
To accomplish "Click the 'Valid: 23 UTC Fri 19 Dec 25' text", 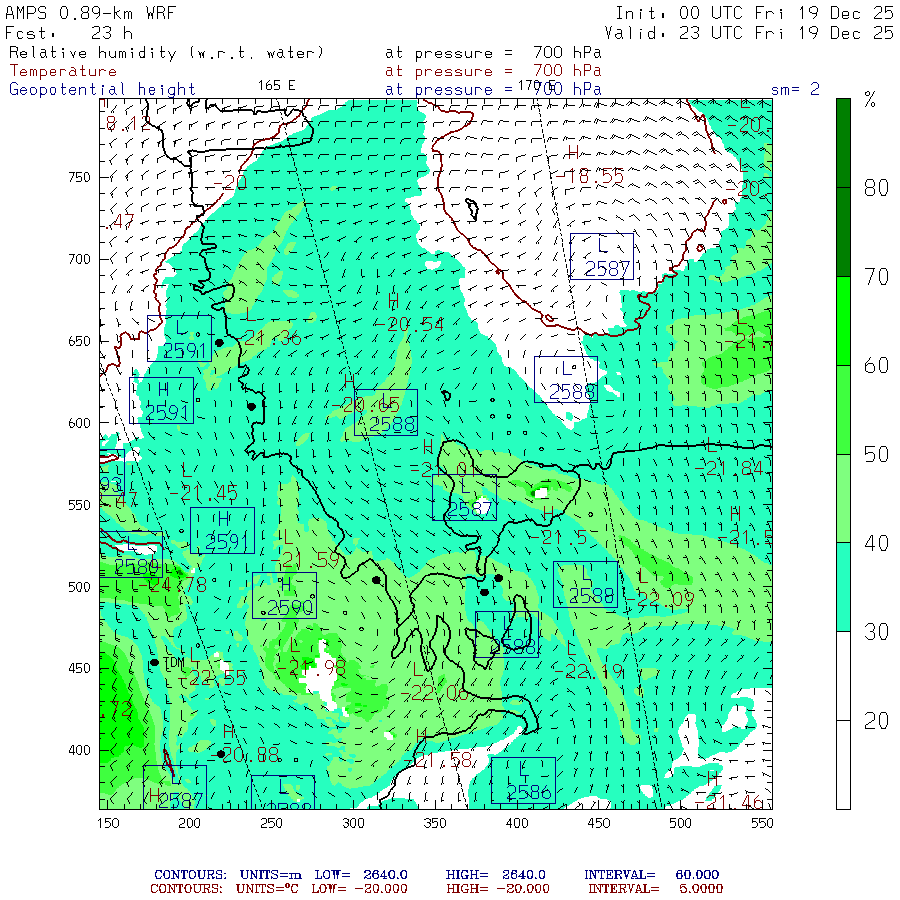I will (748, 33).
